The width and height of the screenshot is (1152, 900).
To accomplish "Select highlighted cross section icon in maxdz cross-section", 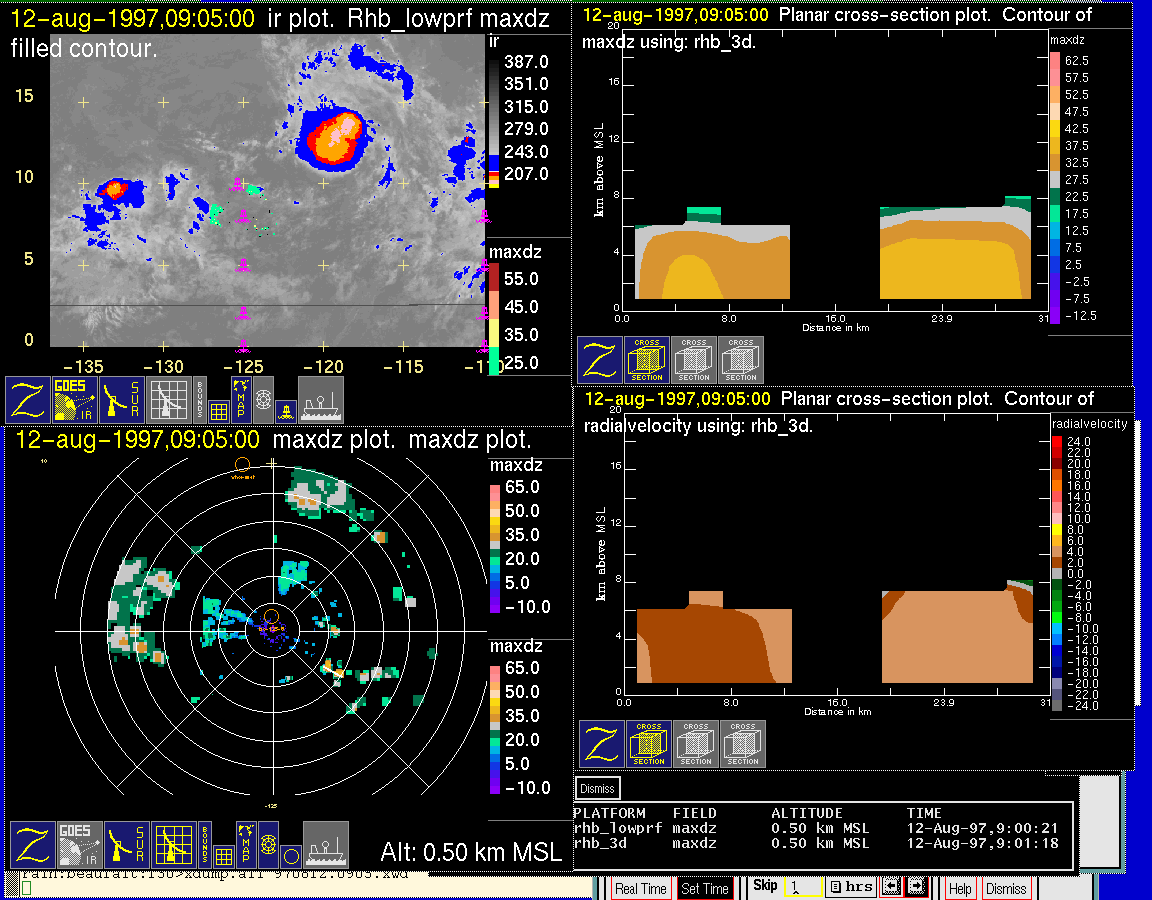I will pyautogui.click(x=647, y=360).
